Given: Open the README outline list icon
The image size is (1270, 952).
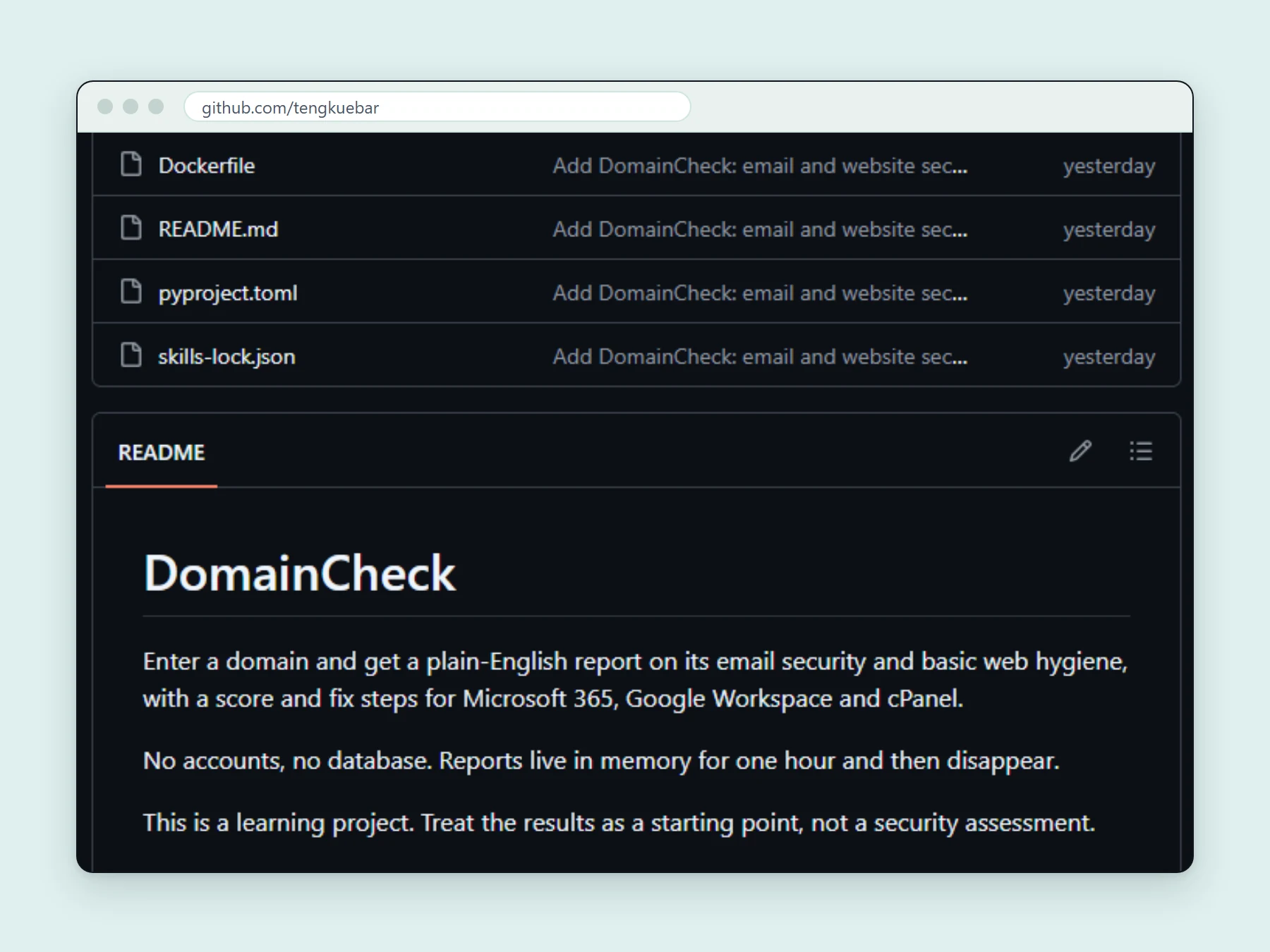Looking at the screenshot, I should click(x=1141, y=451).
